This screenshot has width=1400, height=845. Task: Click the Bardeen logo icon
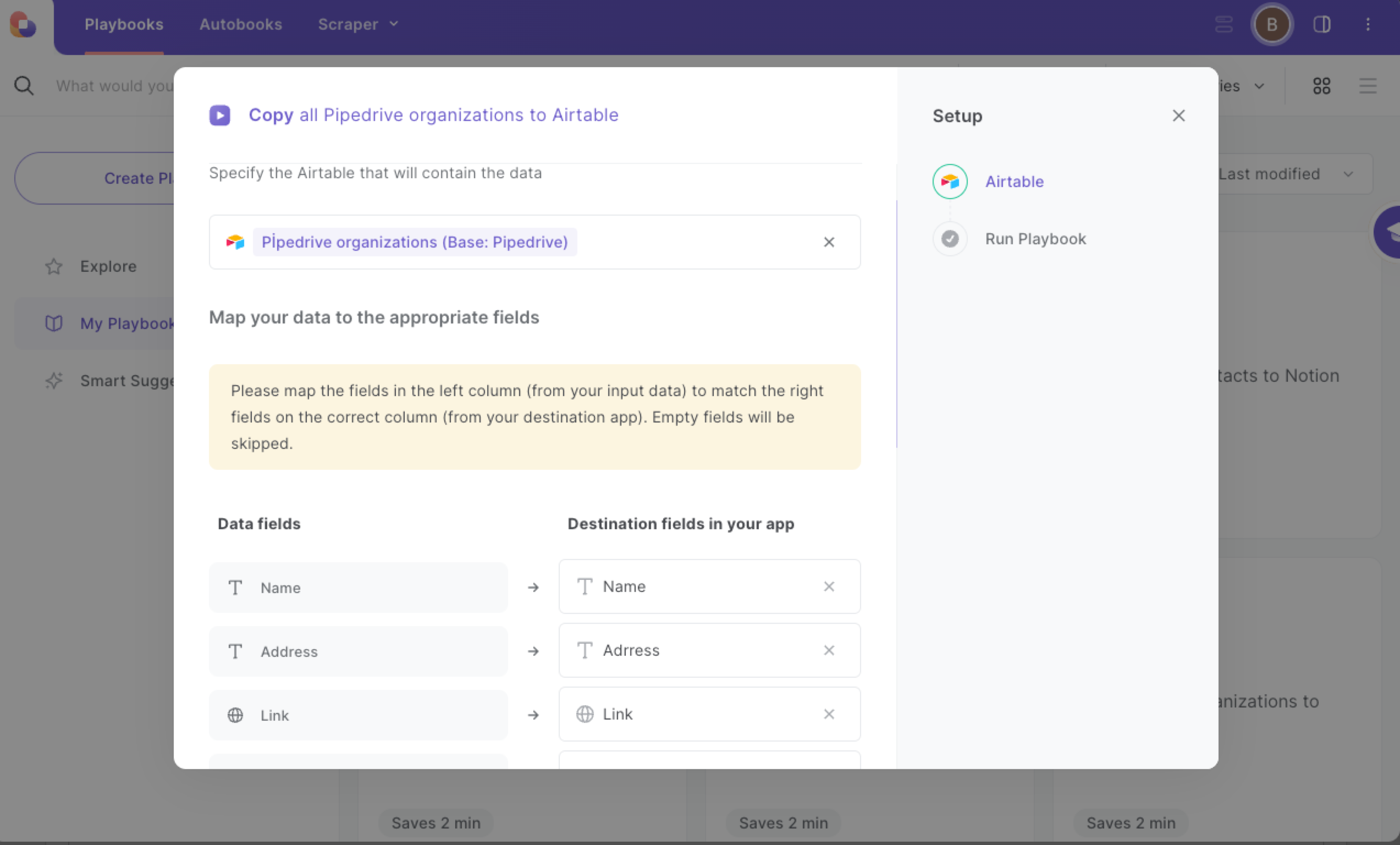coord(23,24)
